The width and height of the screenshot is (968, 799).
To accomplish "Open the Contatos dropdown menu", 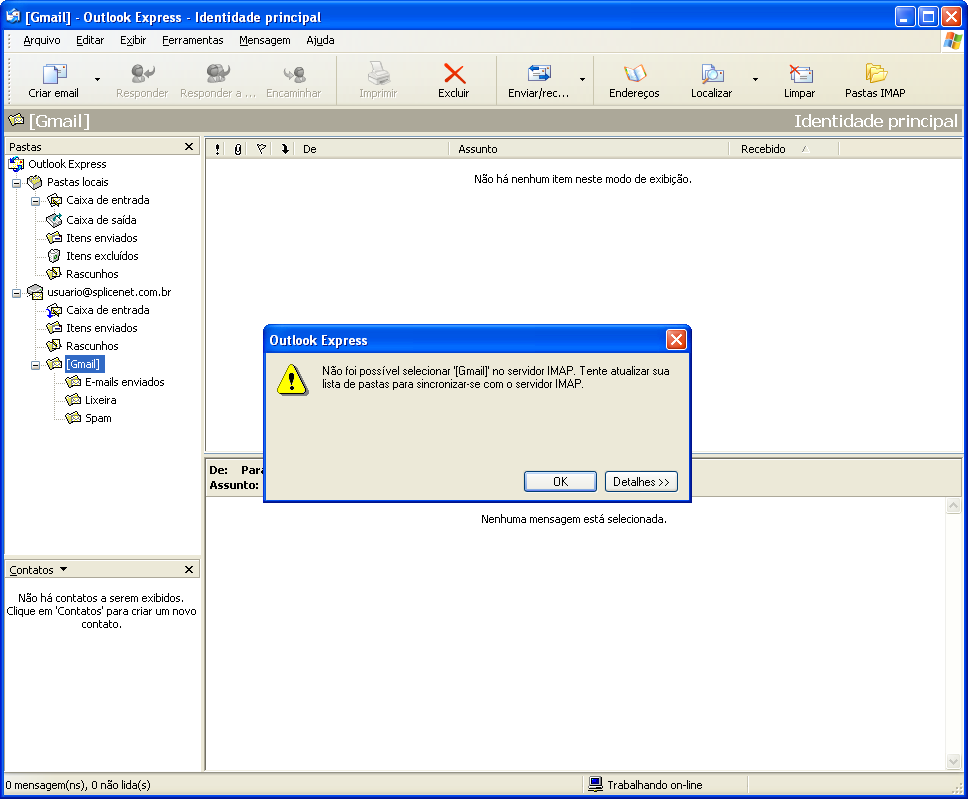I will [63, 569].
